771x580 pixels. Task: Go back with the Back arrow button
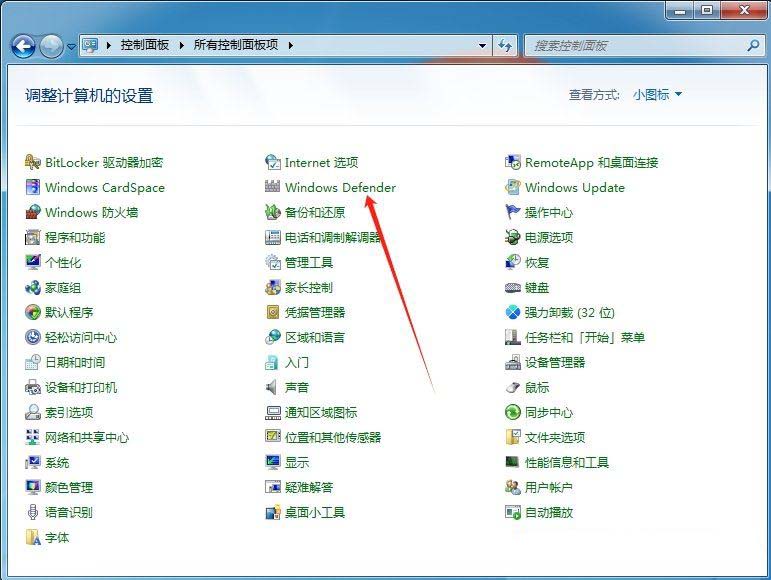23,47
